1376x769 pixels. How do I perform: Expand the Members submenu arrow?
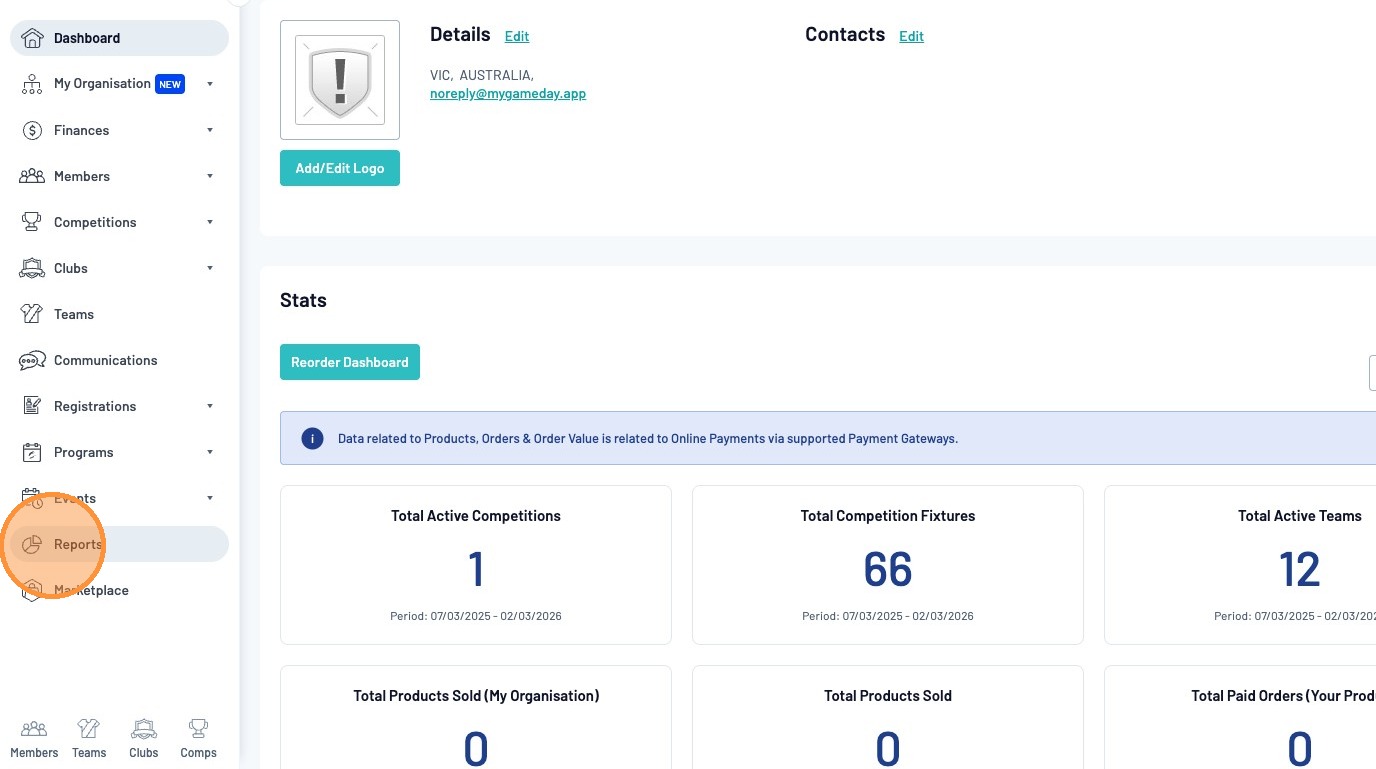210,176
